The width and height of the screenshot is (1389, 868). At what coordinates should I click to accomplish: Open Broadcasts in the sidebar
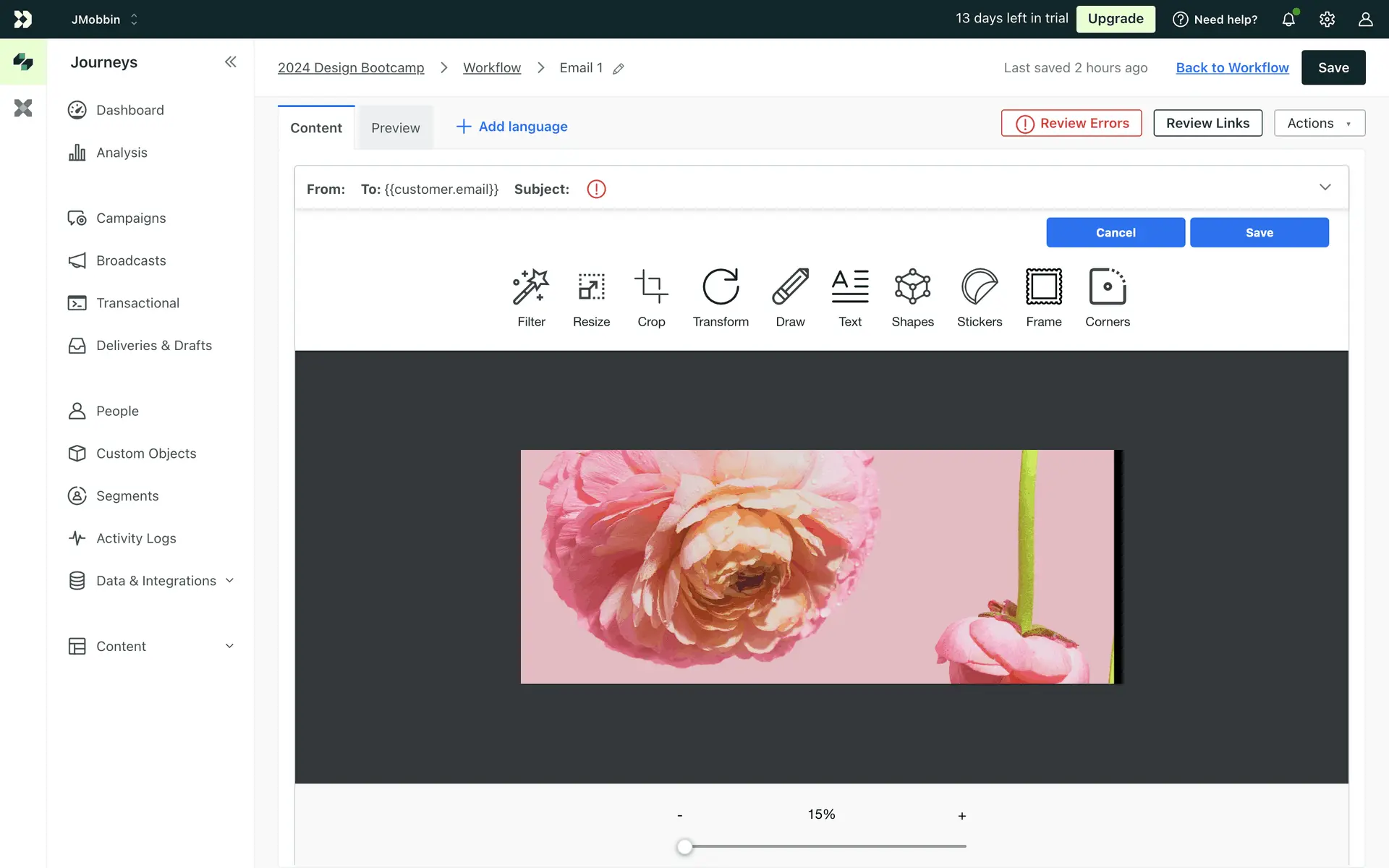click(131, 260)
